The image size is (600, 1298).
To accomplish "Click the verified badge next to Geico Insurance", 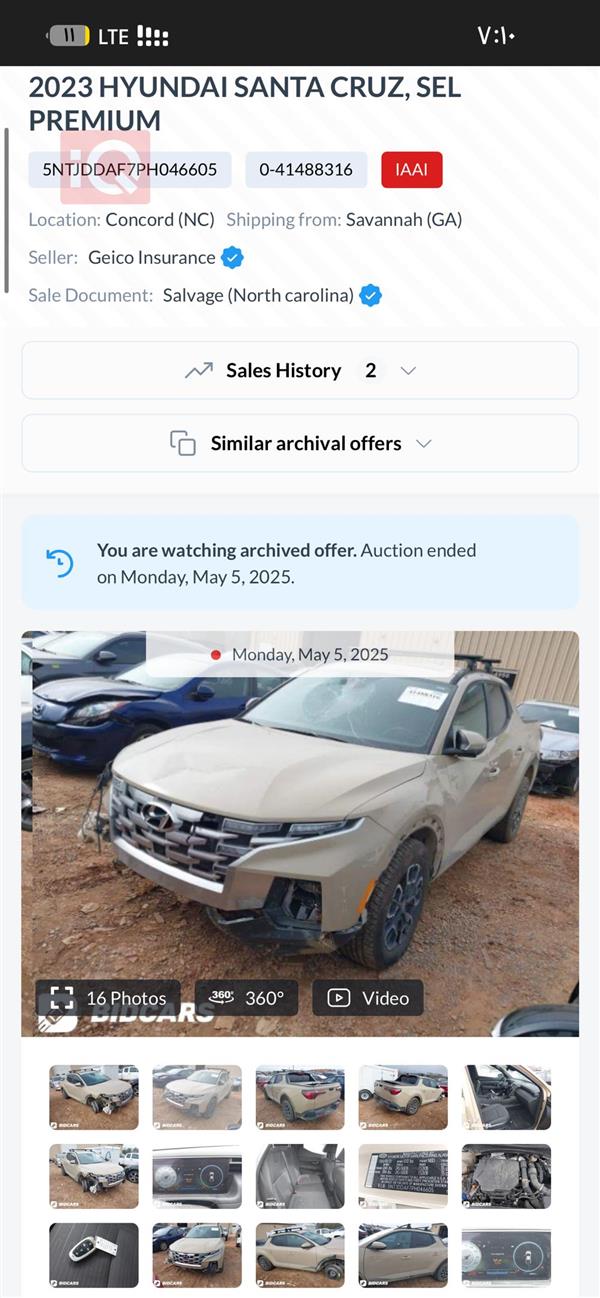I will tap(231, 257).
